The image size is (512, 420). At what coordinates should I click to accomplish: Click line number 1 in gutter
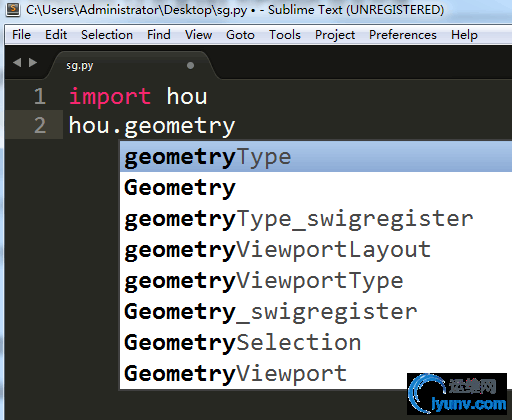click(40, 96)
